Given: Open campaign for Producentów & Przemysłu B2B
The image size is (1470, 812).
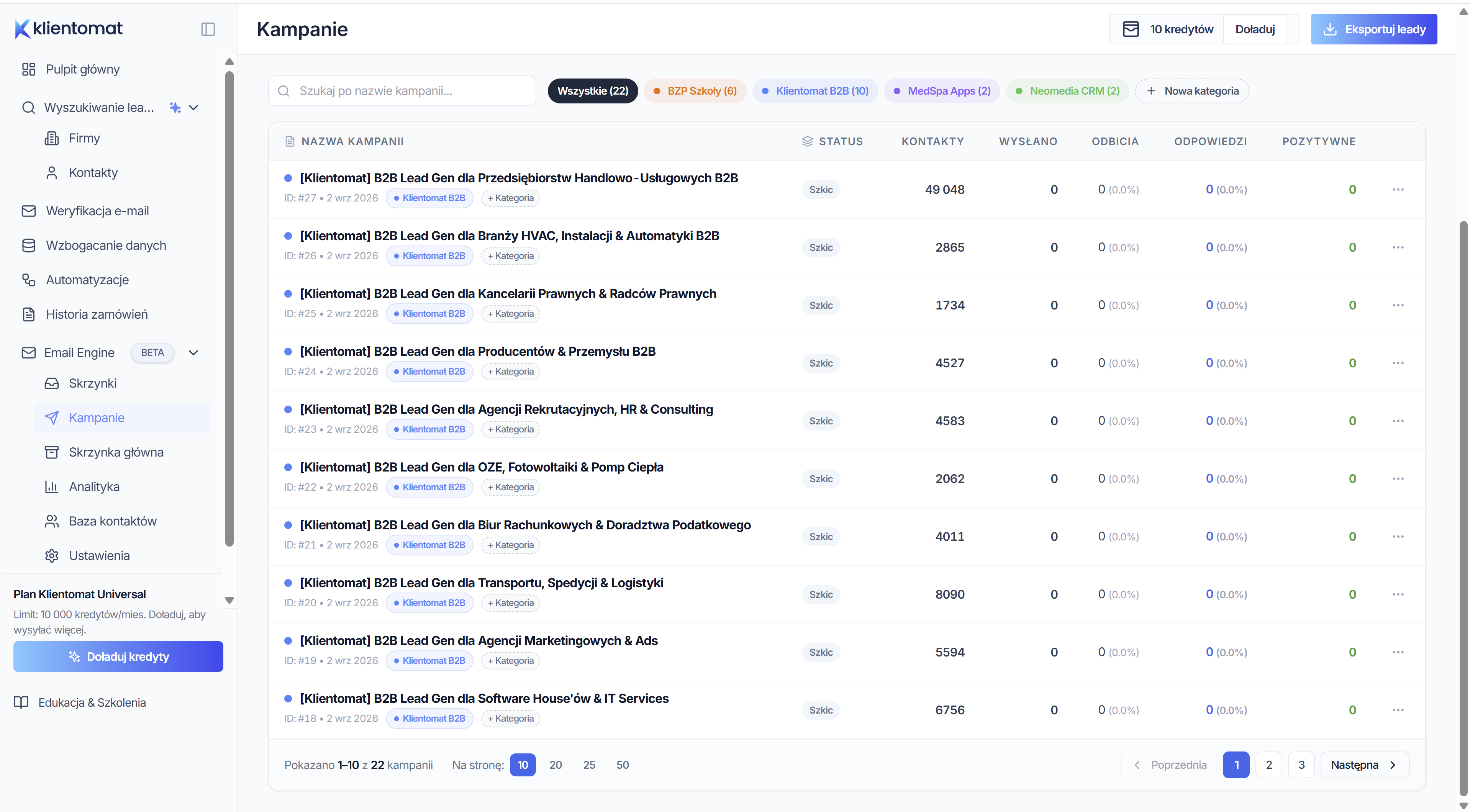Looking at the screenshot, I should 478,352.
